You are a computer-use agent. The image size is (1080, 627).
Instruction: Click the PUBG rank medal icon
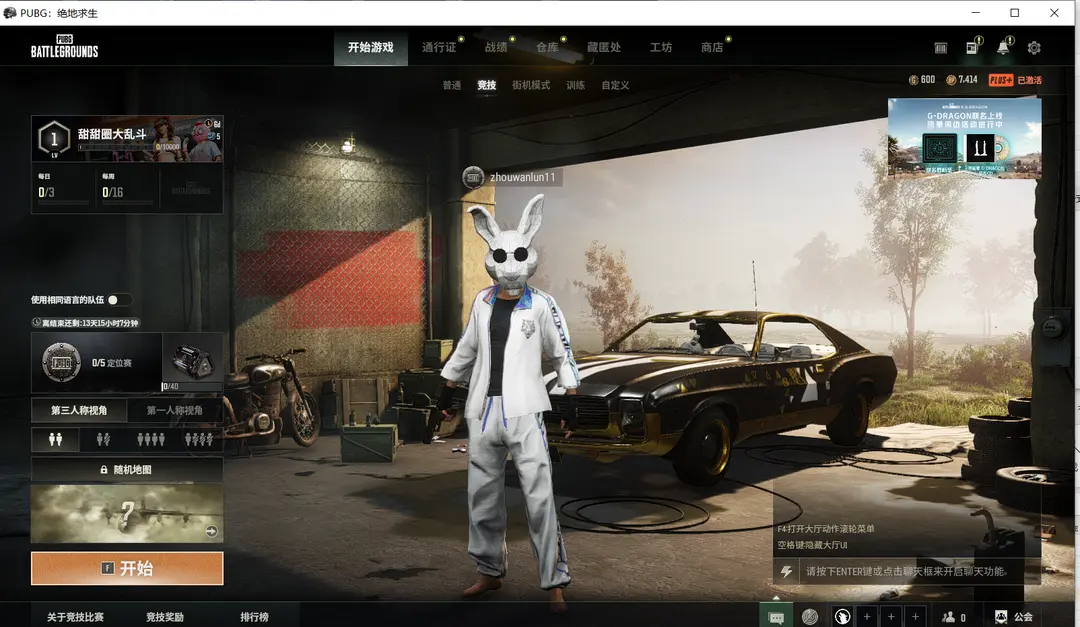[x=61, y=362]
